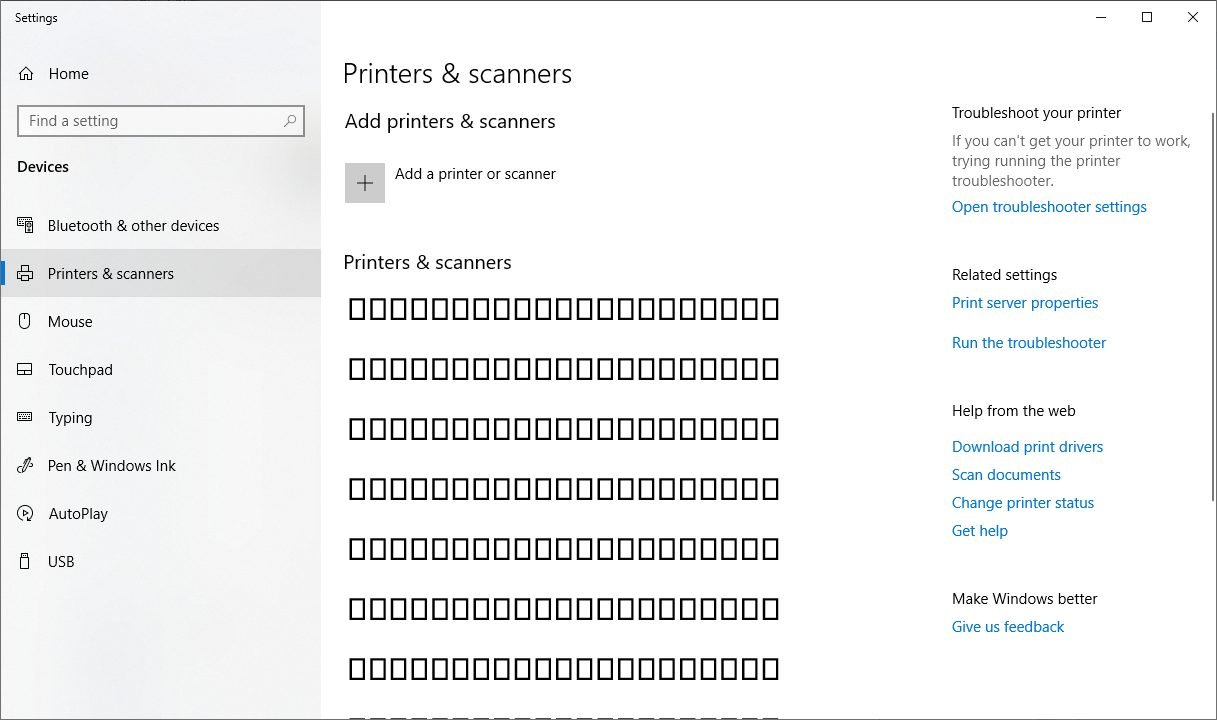The image size is (1217, 720).
Task: Open troubleshooter settings link
Action: pos(1049,207)
